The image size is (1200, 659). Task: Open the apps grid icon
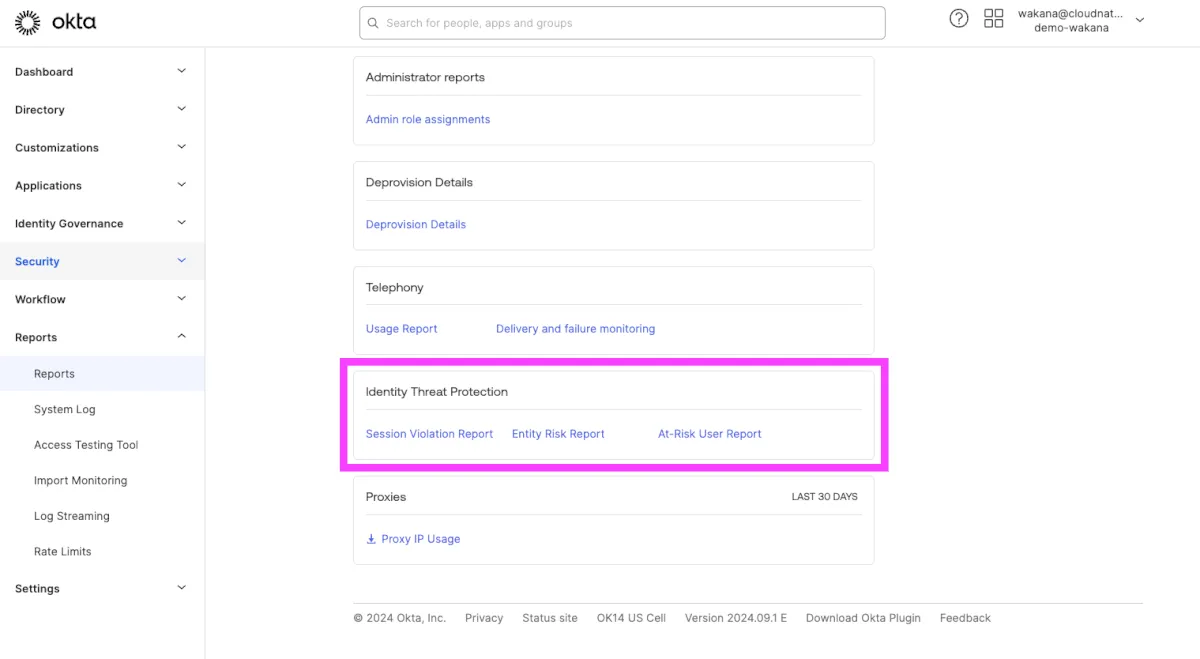[994, 19]
